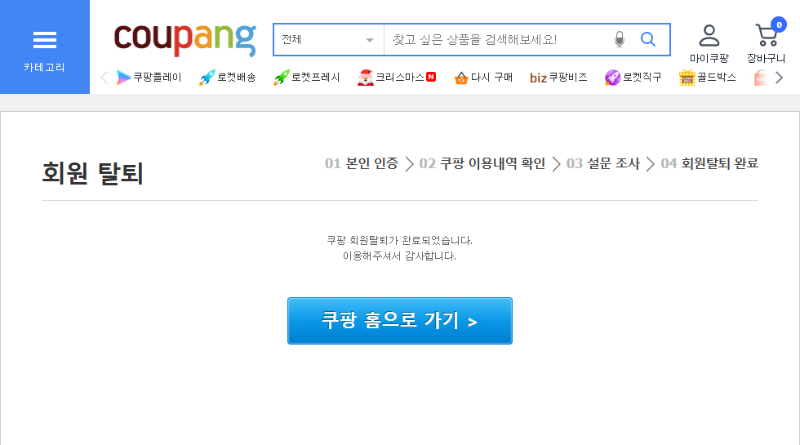Click the 쿠팡 회원탈퇴가 완료되었습니다 message

coord(399,240)
